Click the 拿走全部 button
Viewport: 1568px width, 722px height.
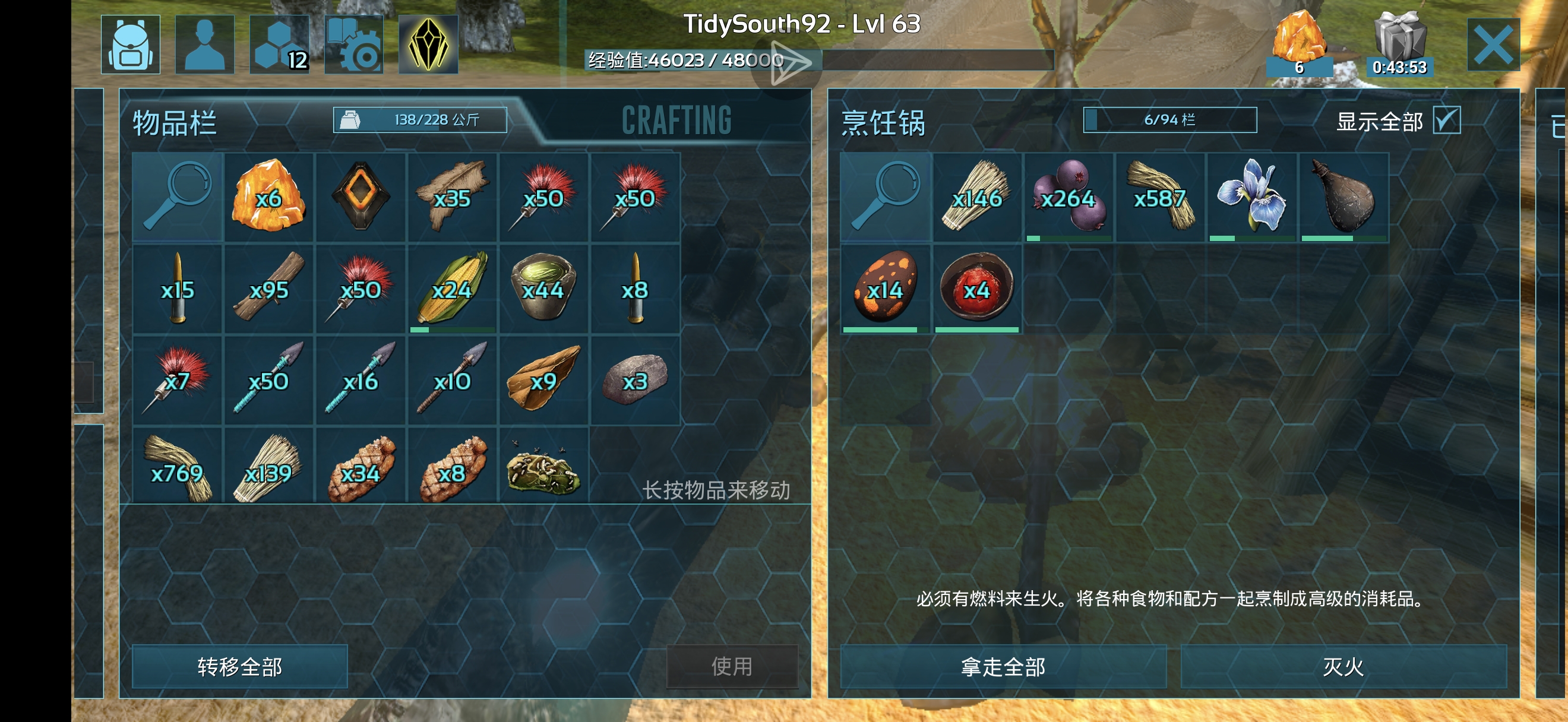point(1003,667)
